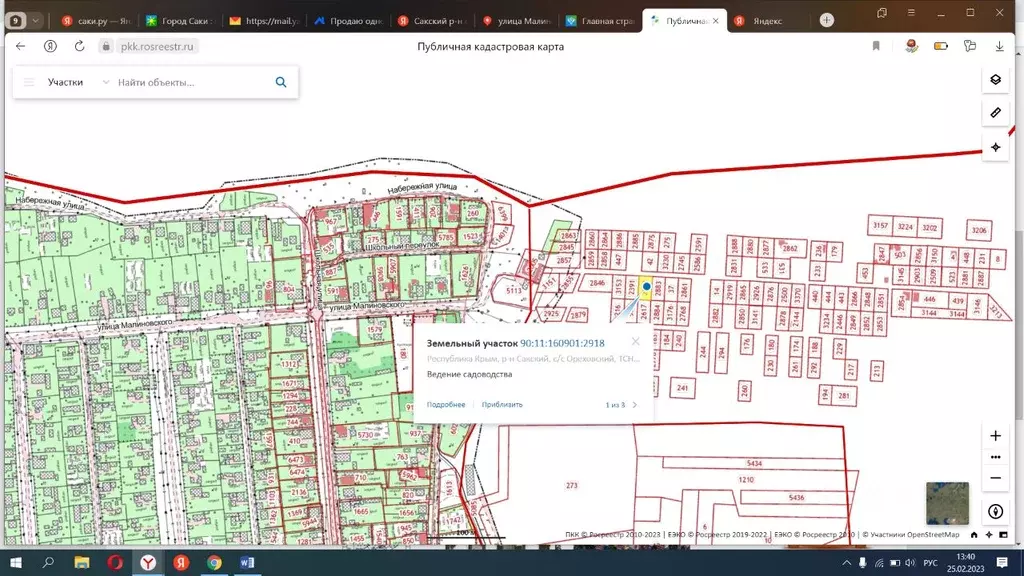Click the Приблизить link in popup
Viewport: 1024px width, 576px height.
tap(502, 405)
